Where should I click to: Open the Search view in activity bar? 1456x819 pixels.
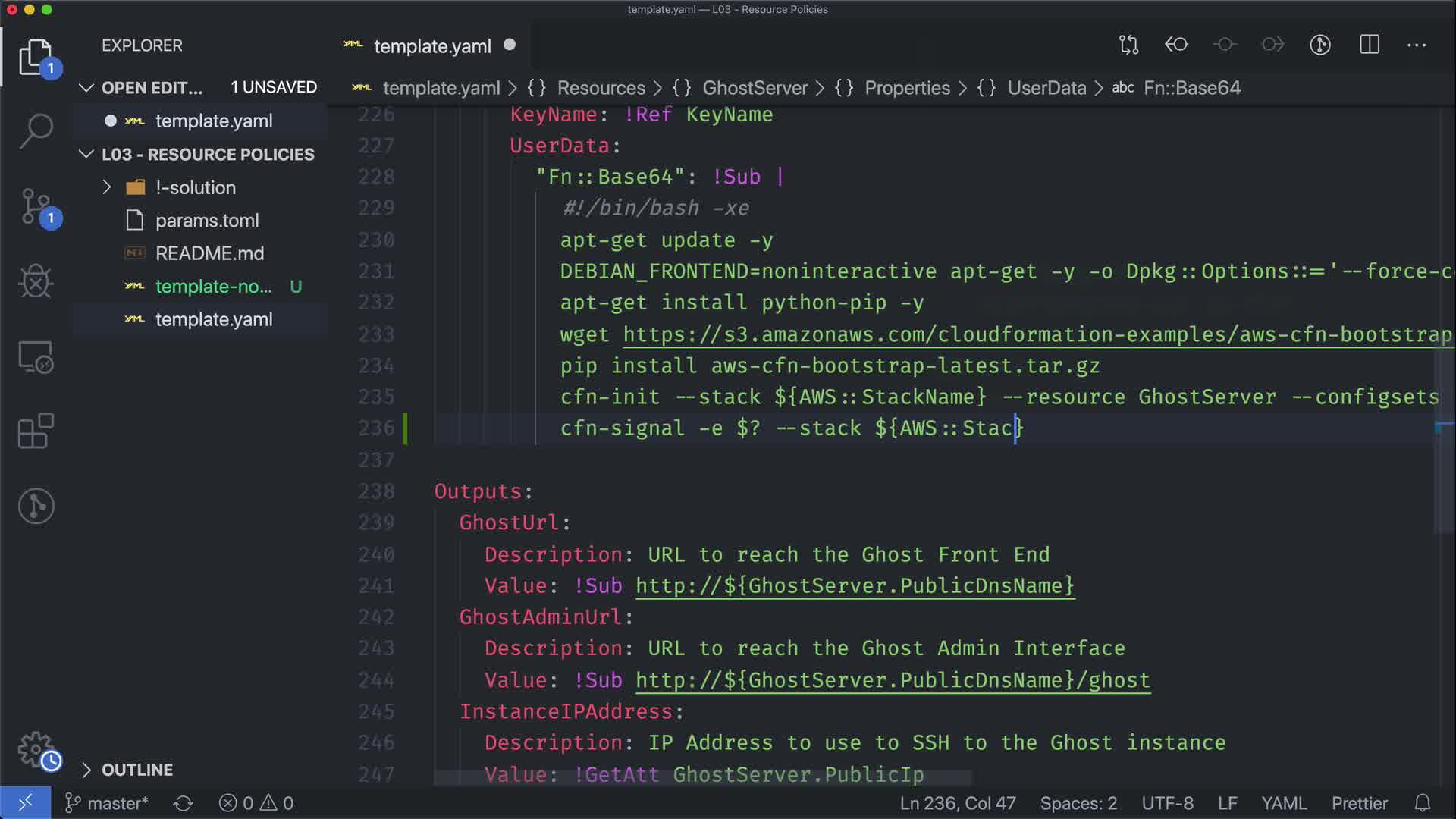[x=36, y=130]
